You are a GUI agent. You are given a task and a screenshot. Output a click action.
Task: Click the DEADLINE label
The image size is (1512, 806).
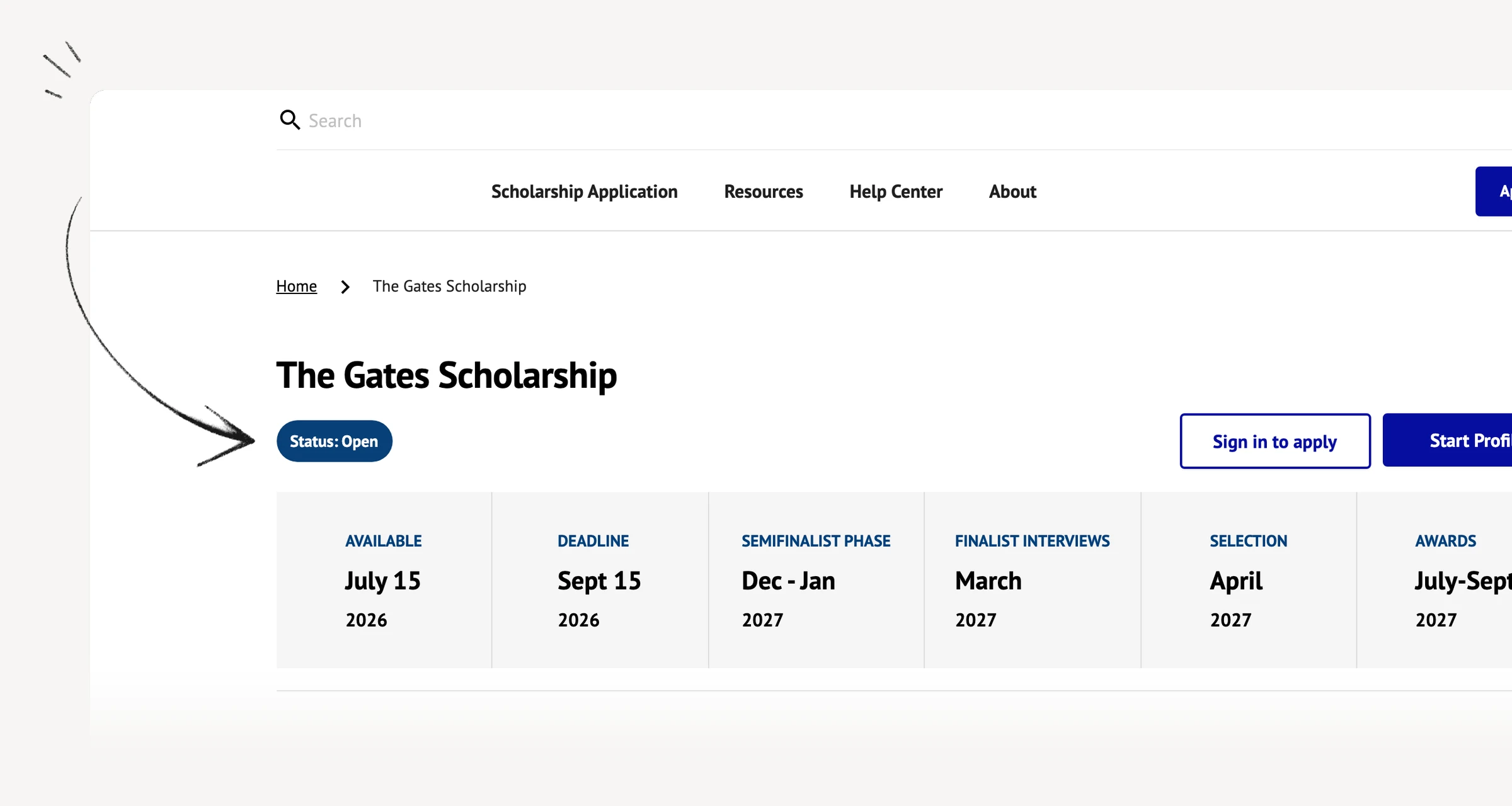pyautogui.click(x=593, y=541)
